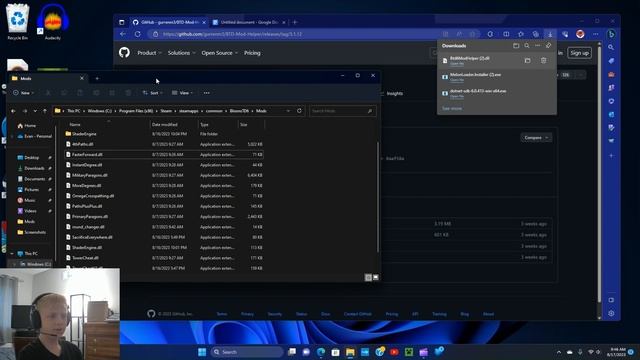This screenshot has height=360, width=640.
Task: Expand the GitHub Open Source menu
Action: pyautogui.click(x=220, y=53)
